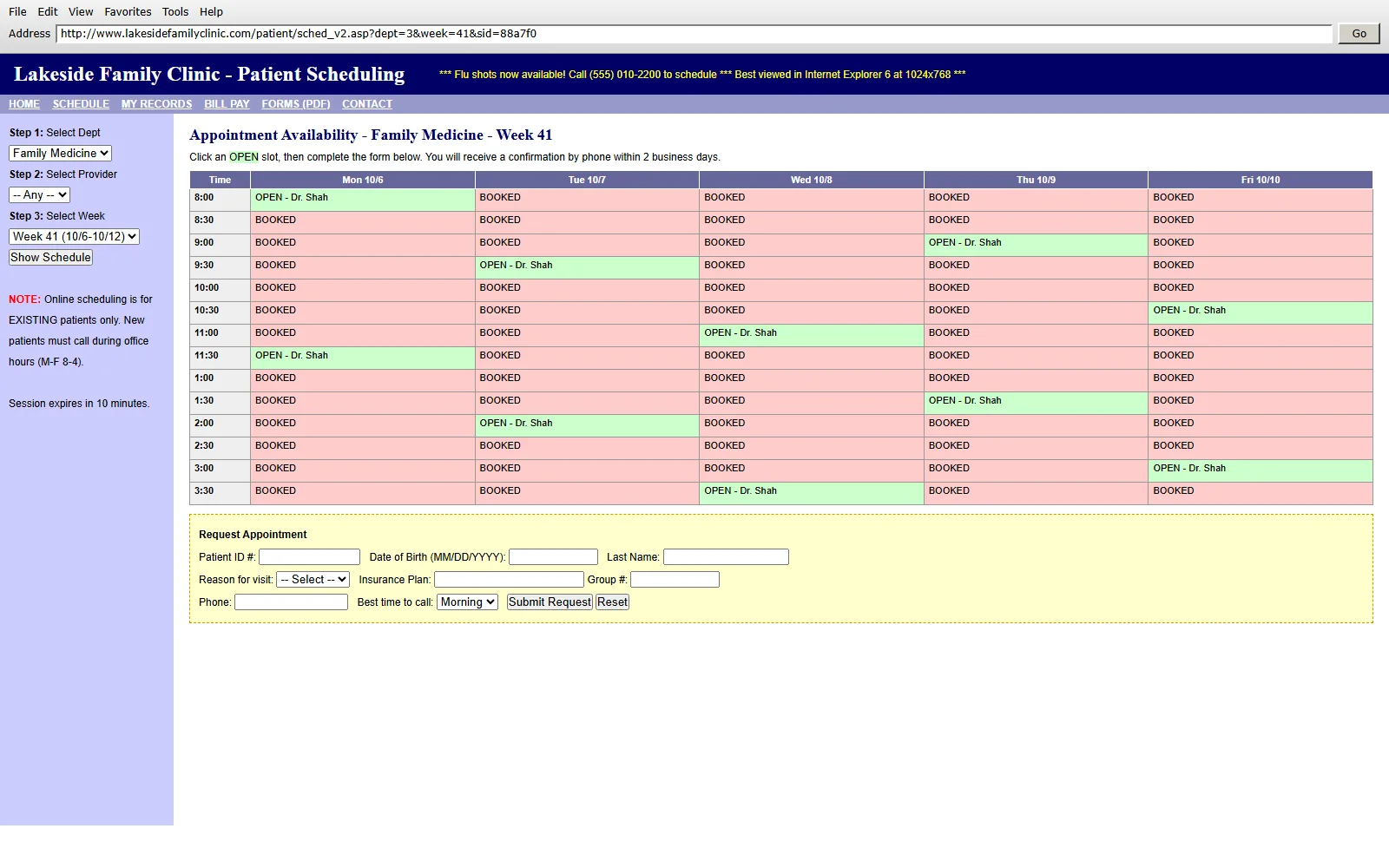Go to the HOME link
This screenshot has height=868, width=1389.
[24, 104]
